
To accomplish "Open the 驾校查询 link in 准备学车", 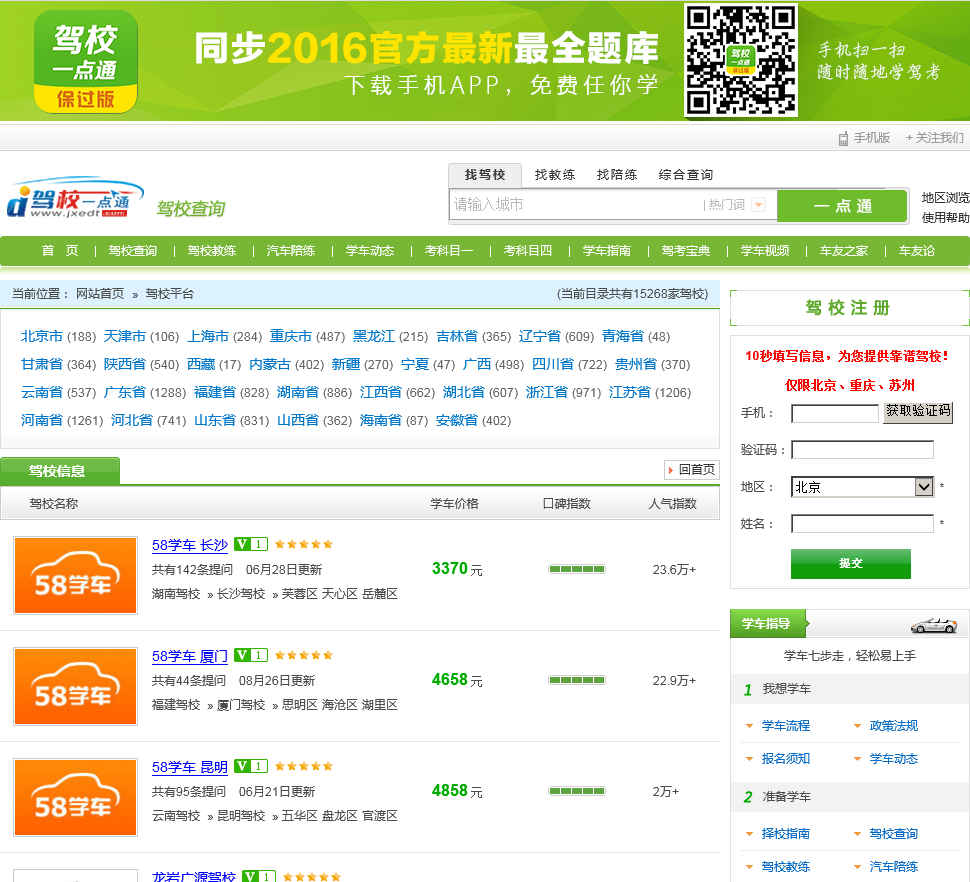I will pyautogui.click(x=893, y=834).
